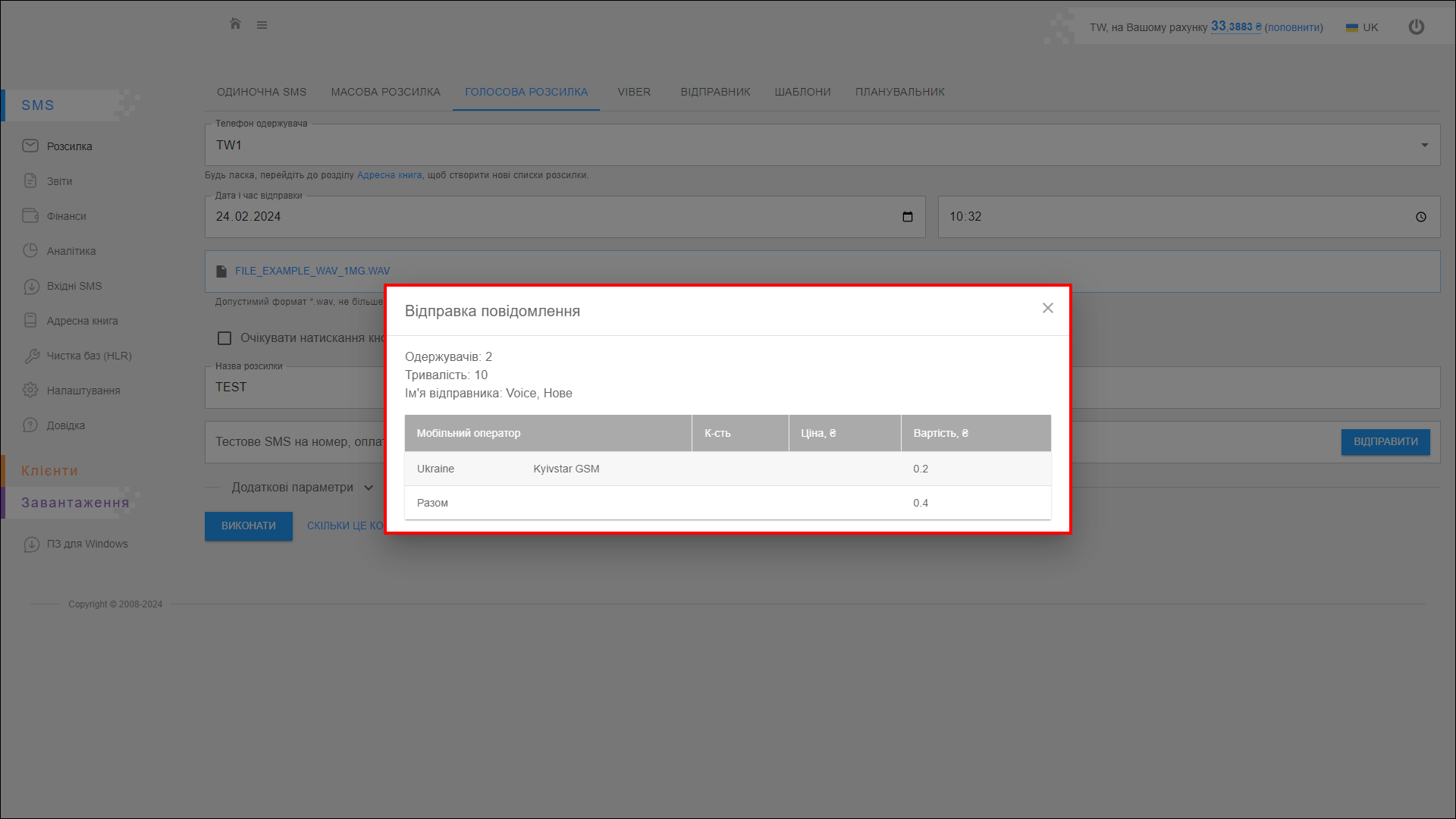
Task: Click the home icon in top bar
Action: [x=235, y=24]
